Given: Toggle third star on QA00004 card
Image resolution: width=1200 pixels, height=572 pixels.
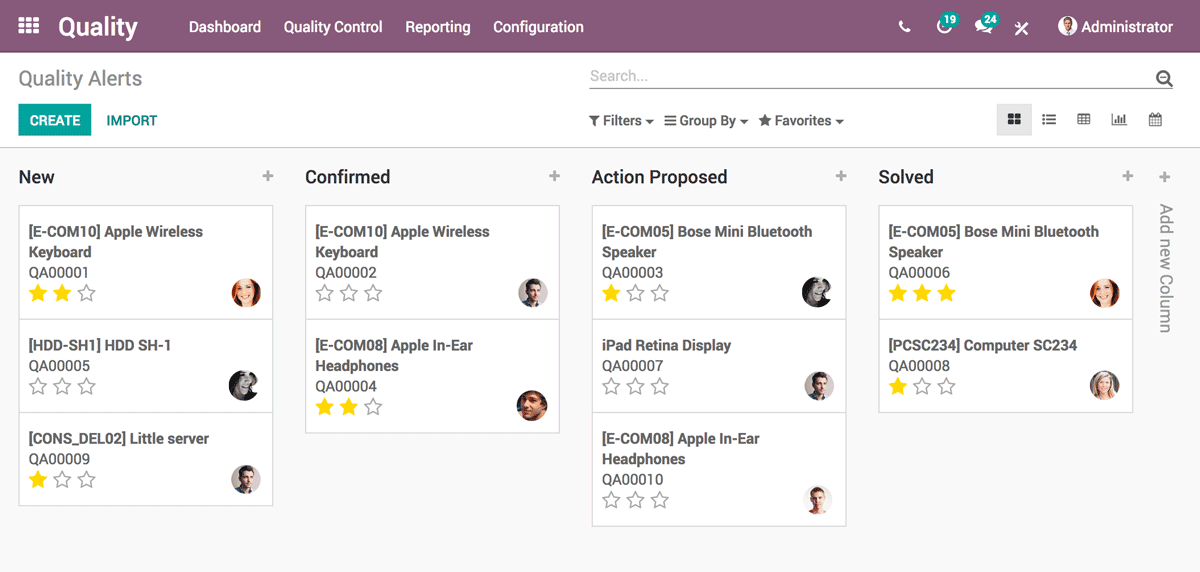Looking at the screenshot, I should [373, 407].
